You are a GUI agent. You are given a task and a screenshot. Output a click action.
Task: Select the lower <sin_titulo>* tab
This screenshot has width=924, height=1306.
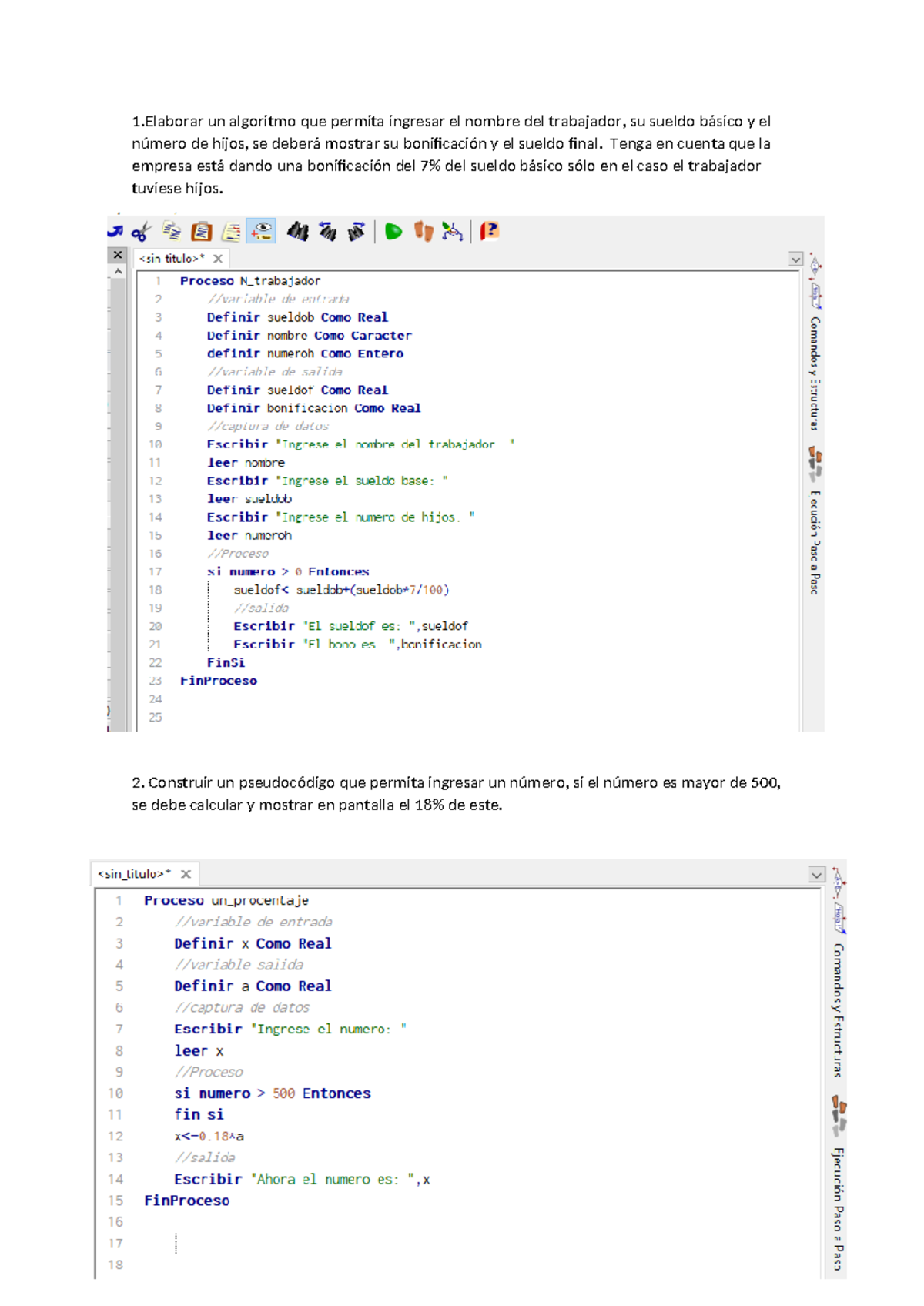tap(135, 874)
